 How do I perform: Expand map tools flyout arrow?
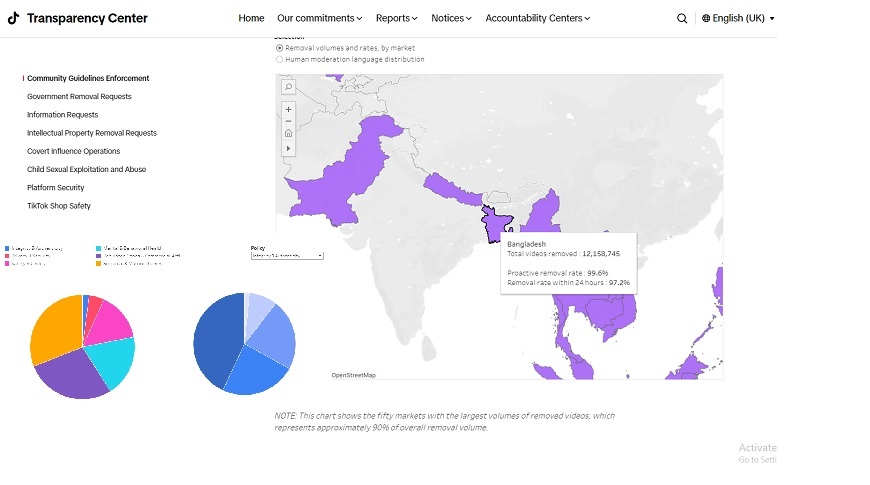288,148
